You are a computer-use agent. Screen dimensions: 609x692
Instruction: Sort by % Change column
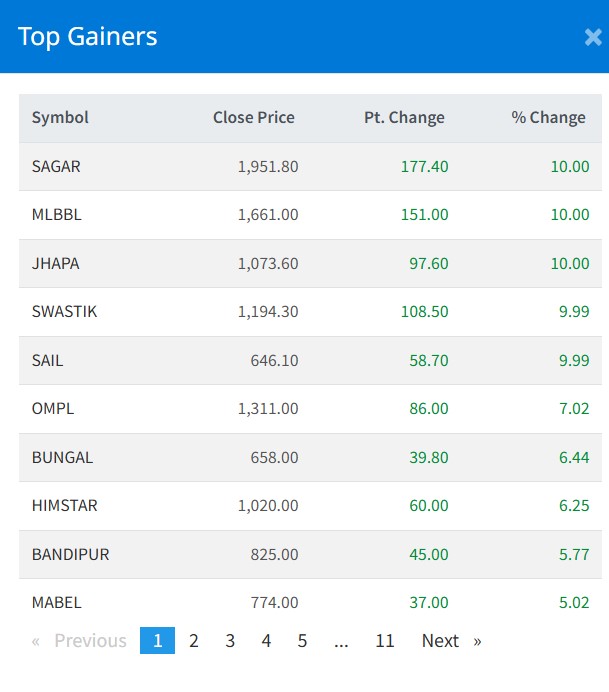pos(548,118)
